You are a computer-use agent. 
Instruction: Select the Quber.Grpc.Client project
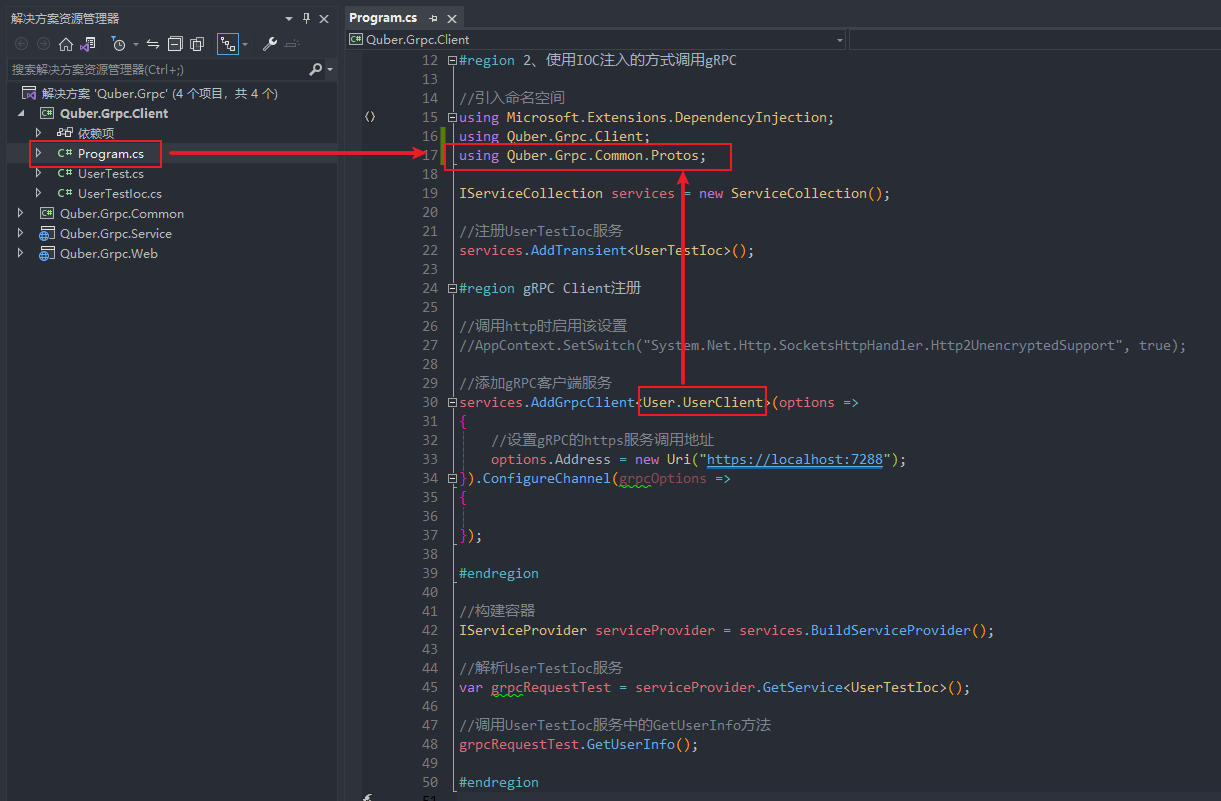[114, 113]
